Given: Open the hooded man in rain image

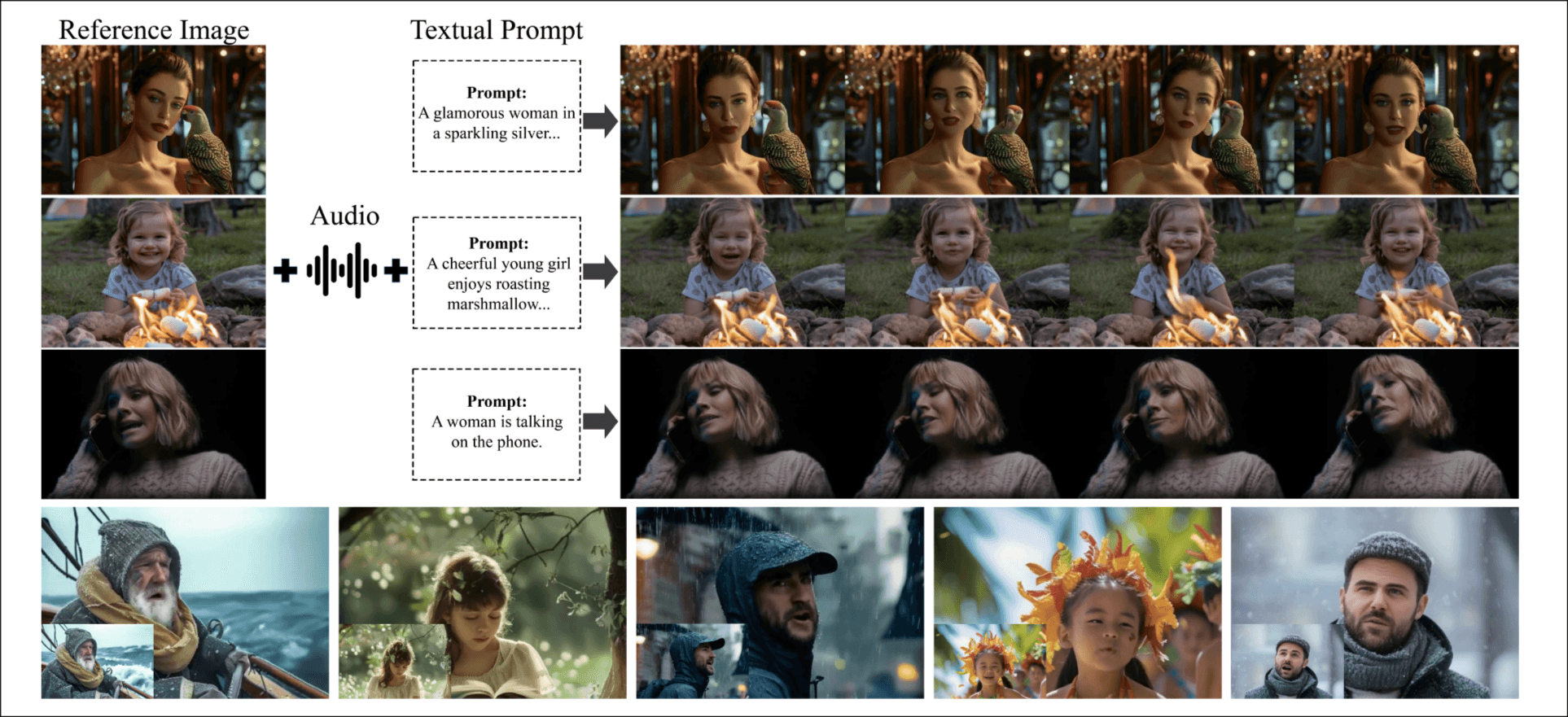Looking at the screenshot, I should tap(780, 603).
